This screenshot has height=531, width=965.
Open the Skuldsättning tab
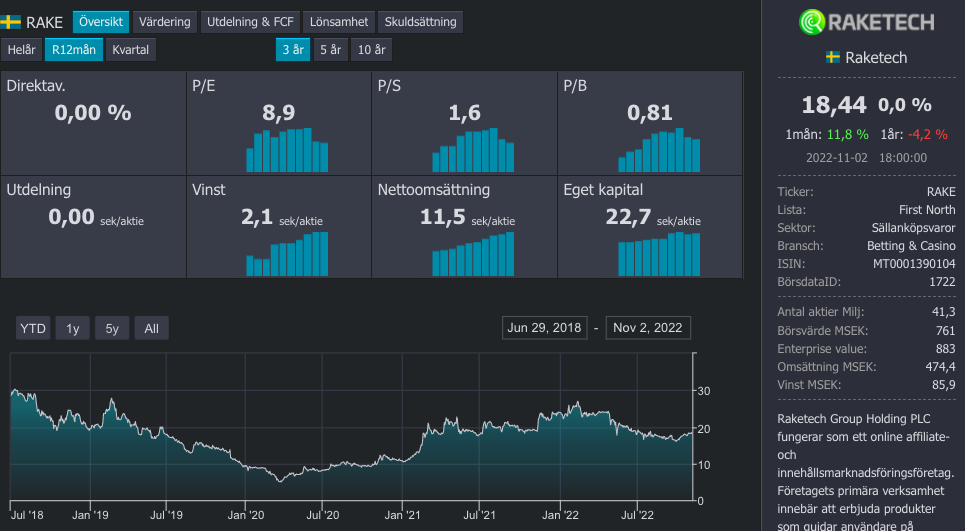(420, 22)
